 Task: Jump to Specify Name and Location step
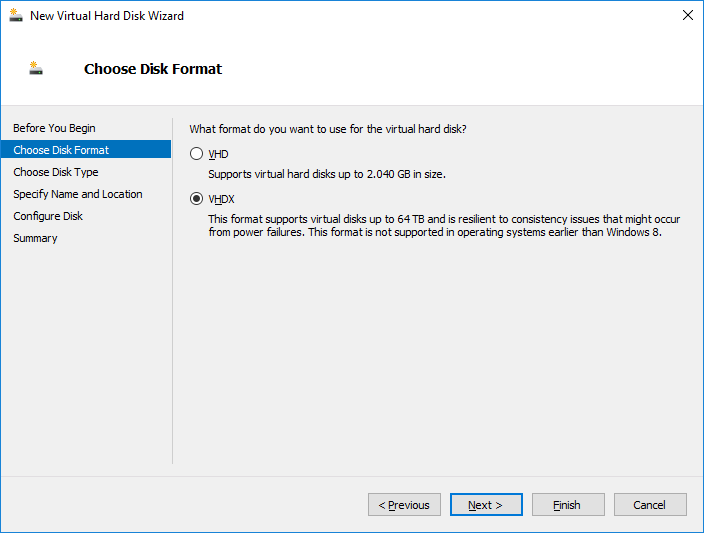click(x=78, y=194)
